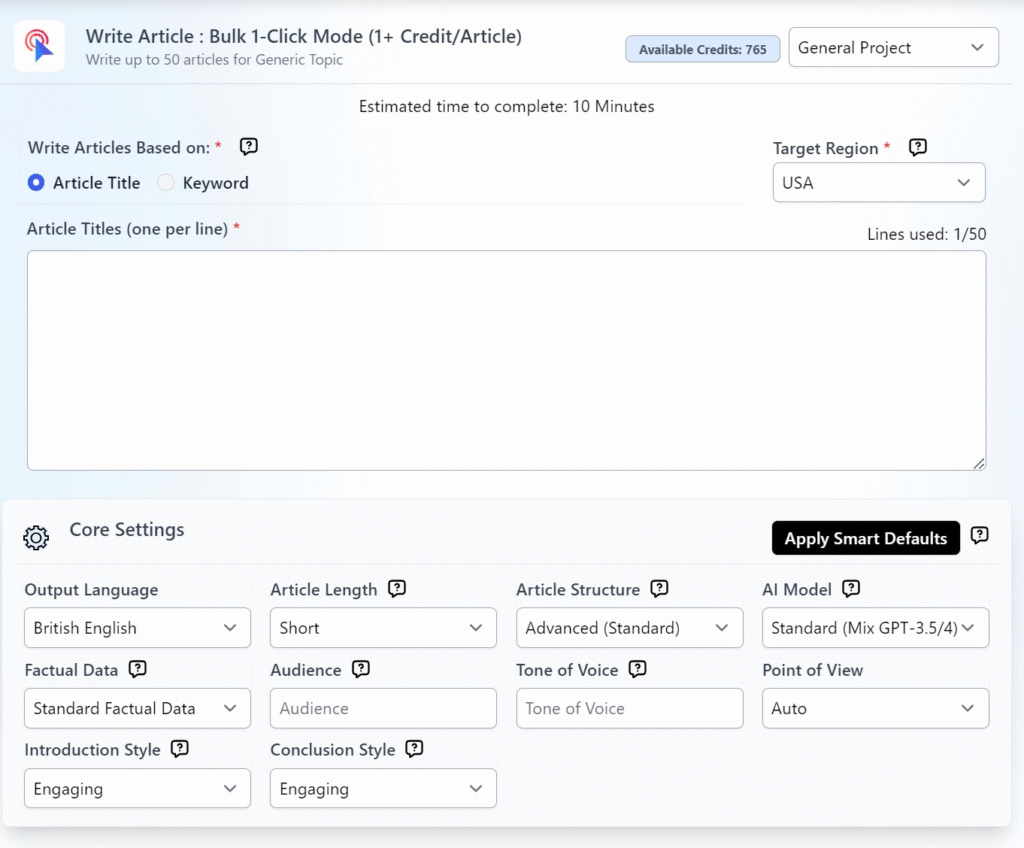Click 'Article Titles (one per line)' label
Viewport: 1024px width, 848px height.
(127, 229)
